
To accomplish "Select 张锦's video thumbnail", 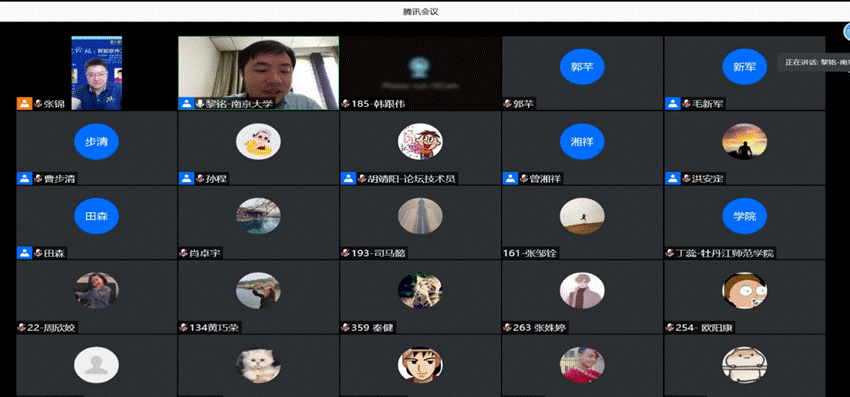I will click(x=96, y=73).
